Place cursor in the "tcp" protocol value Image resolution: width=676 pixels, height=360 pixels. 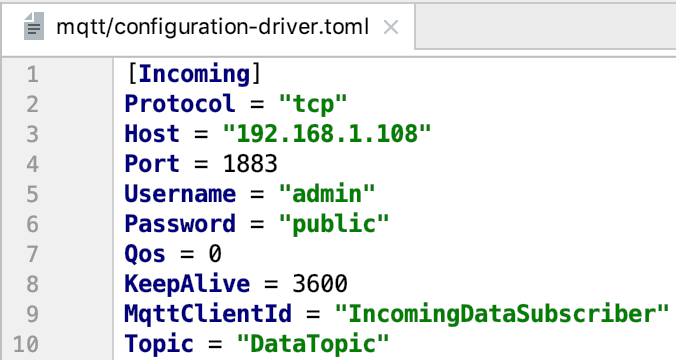pyautogui.click(x=313, y=104)
